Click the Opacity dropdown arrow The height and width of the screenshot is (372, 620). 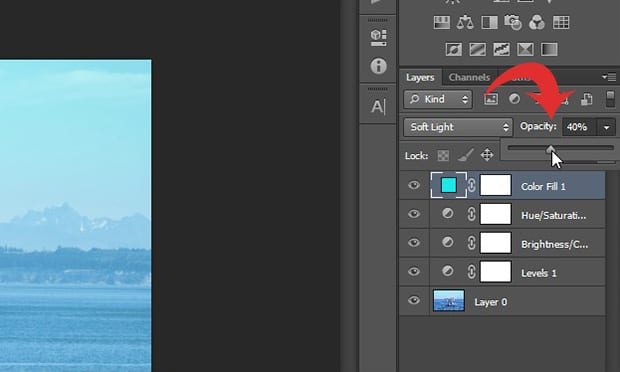point(606,127)
